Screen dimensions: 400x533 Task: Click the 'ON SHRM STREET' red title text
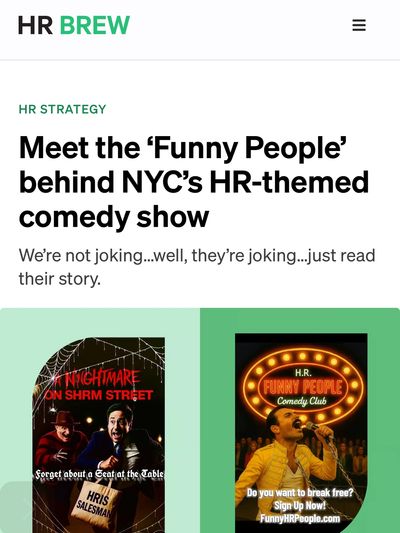click(99, 395)
